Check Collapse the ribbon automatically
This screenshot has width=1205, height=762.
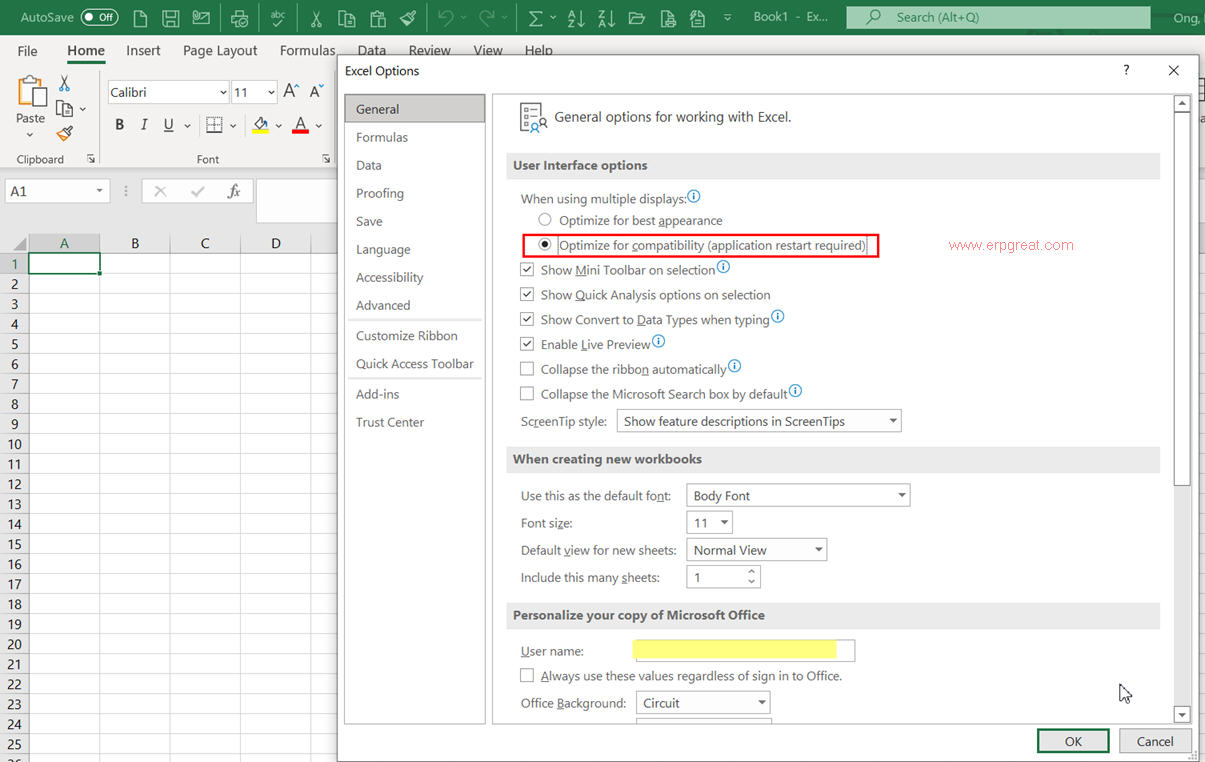coord(527,369)
